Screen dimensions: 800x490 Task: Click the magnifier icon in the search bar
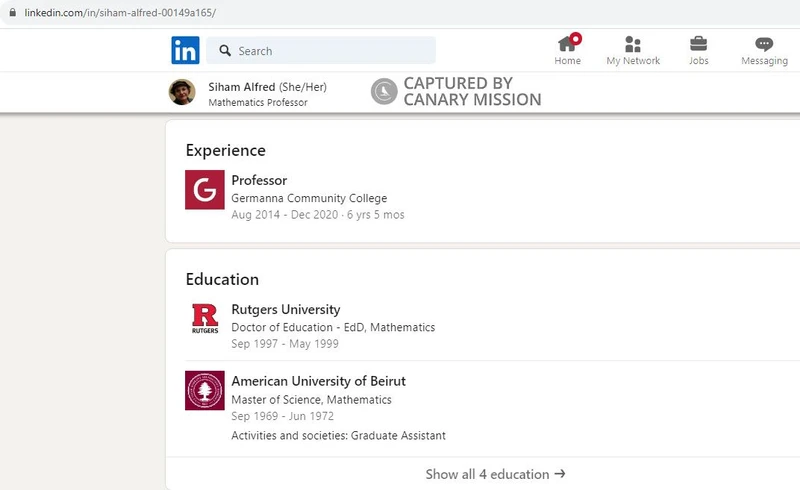click(225, 51)
